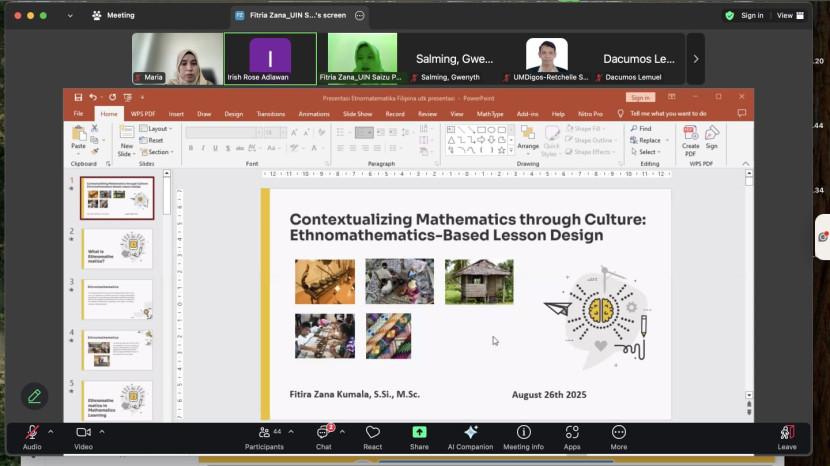
Task: Click the green Share screen icon
Action: pos(420,433)
